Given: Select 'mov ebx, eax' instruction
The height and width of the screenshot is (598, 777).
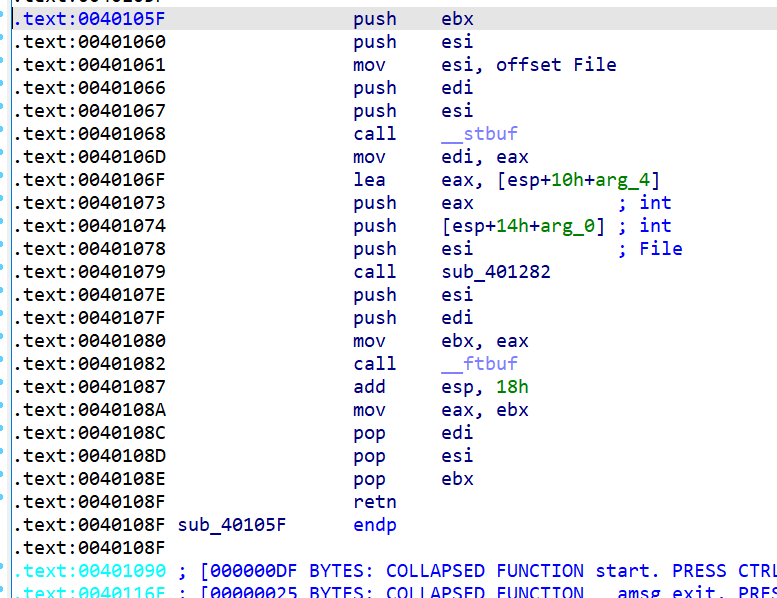Looking at the screenshot, I should tap(441, 341).
